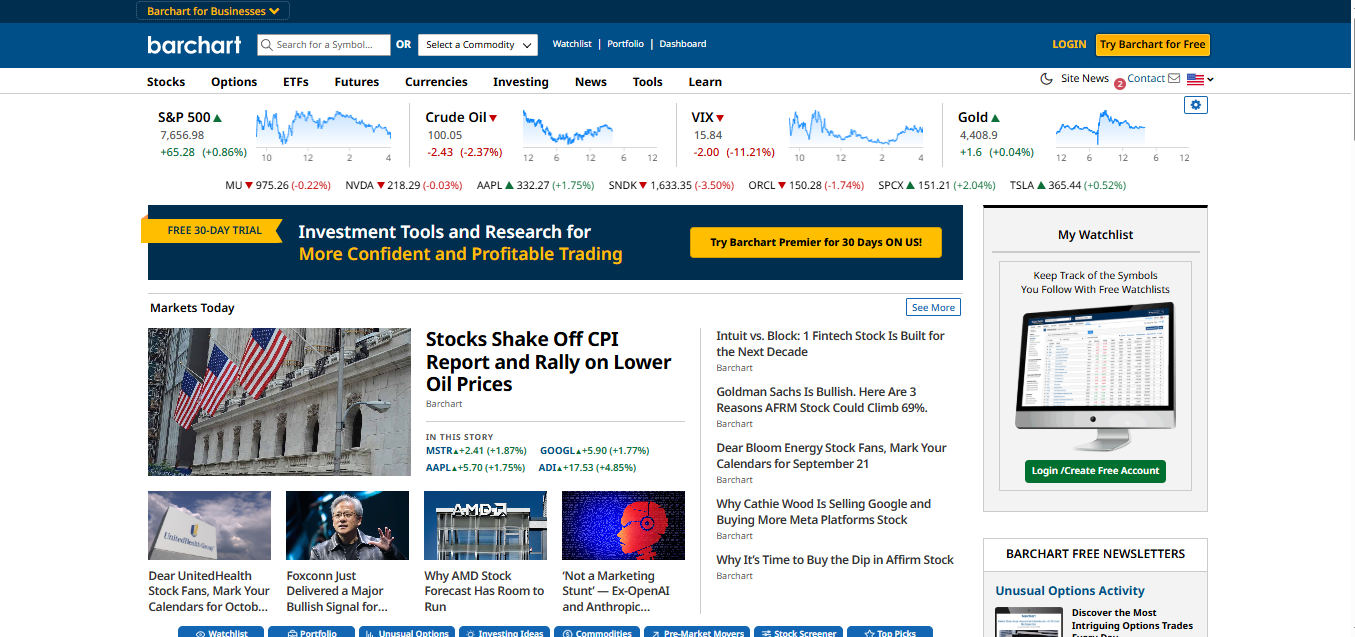Click Try Barchart Premier for 30 Days button
1355x637 pixels.
point(816,243)
